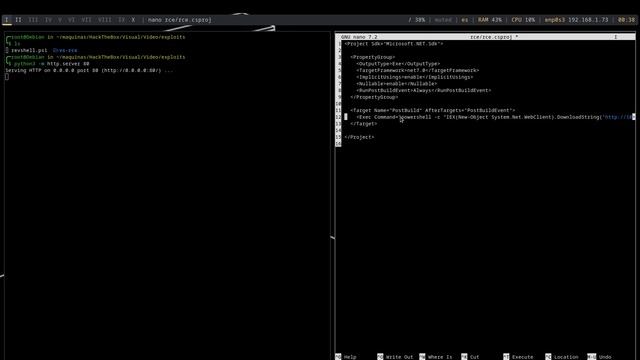Switch to workspace IV in the top bar
The width and height of the screenshot is (640, 360).
(49, 20)
